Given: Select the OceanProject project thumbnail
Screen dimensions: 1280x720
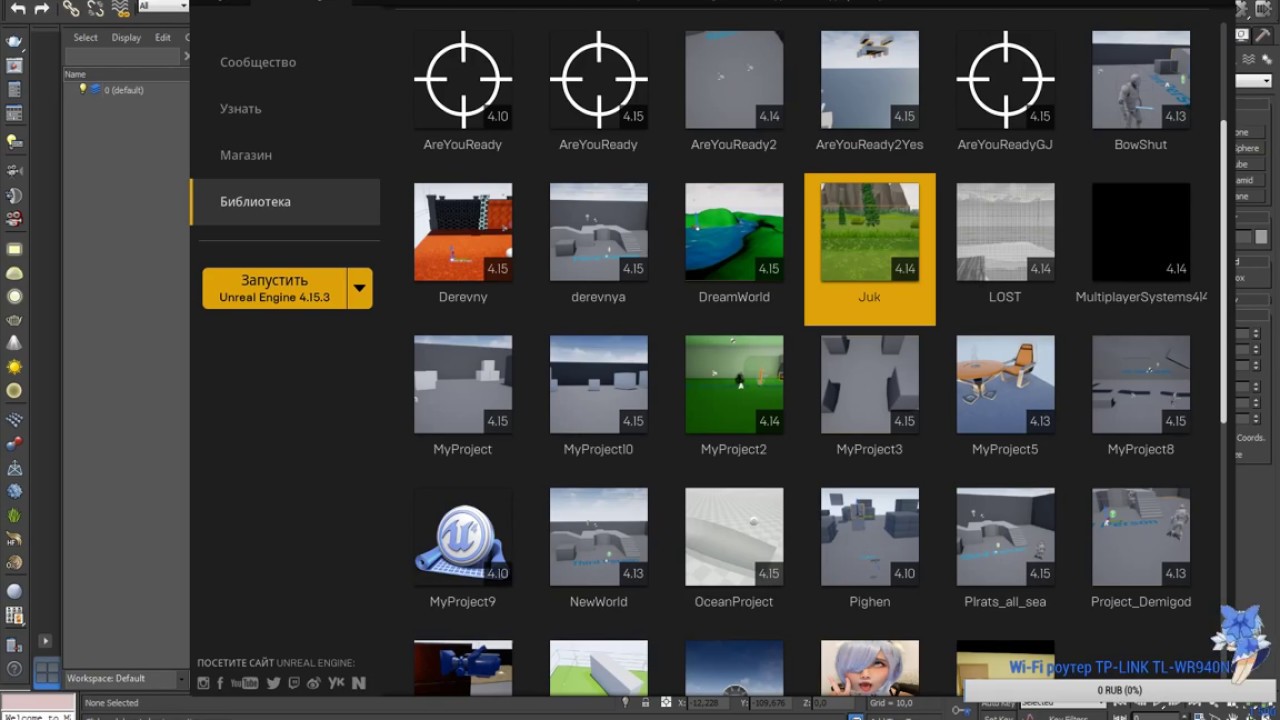Looking at the screenshot, I should [734, 537].
